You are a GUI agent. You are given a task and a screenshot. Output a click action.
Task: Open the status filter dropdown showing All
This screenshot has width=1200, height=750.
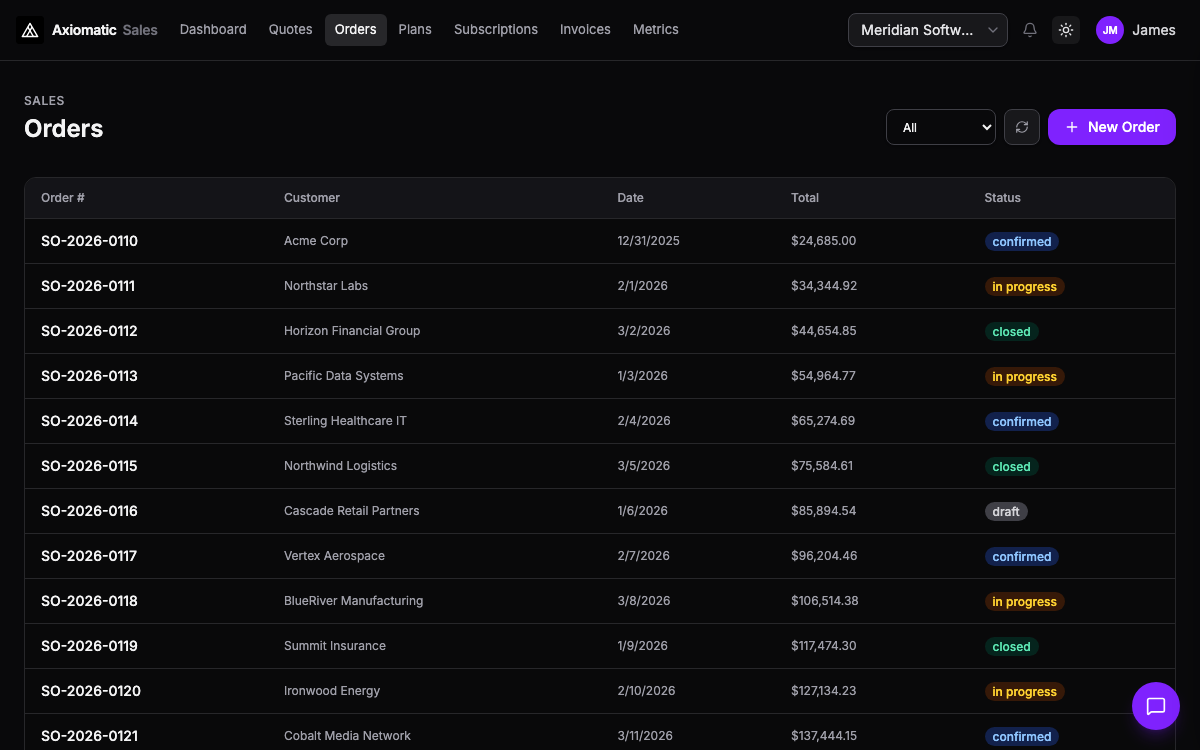pos(940,127)
